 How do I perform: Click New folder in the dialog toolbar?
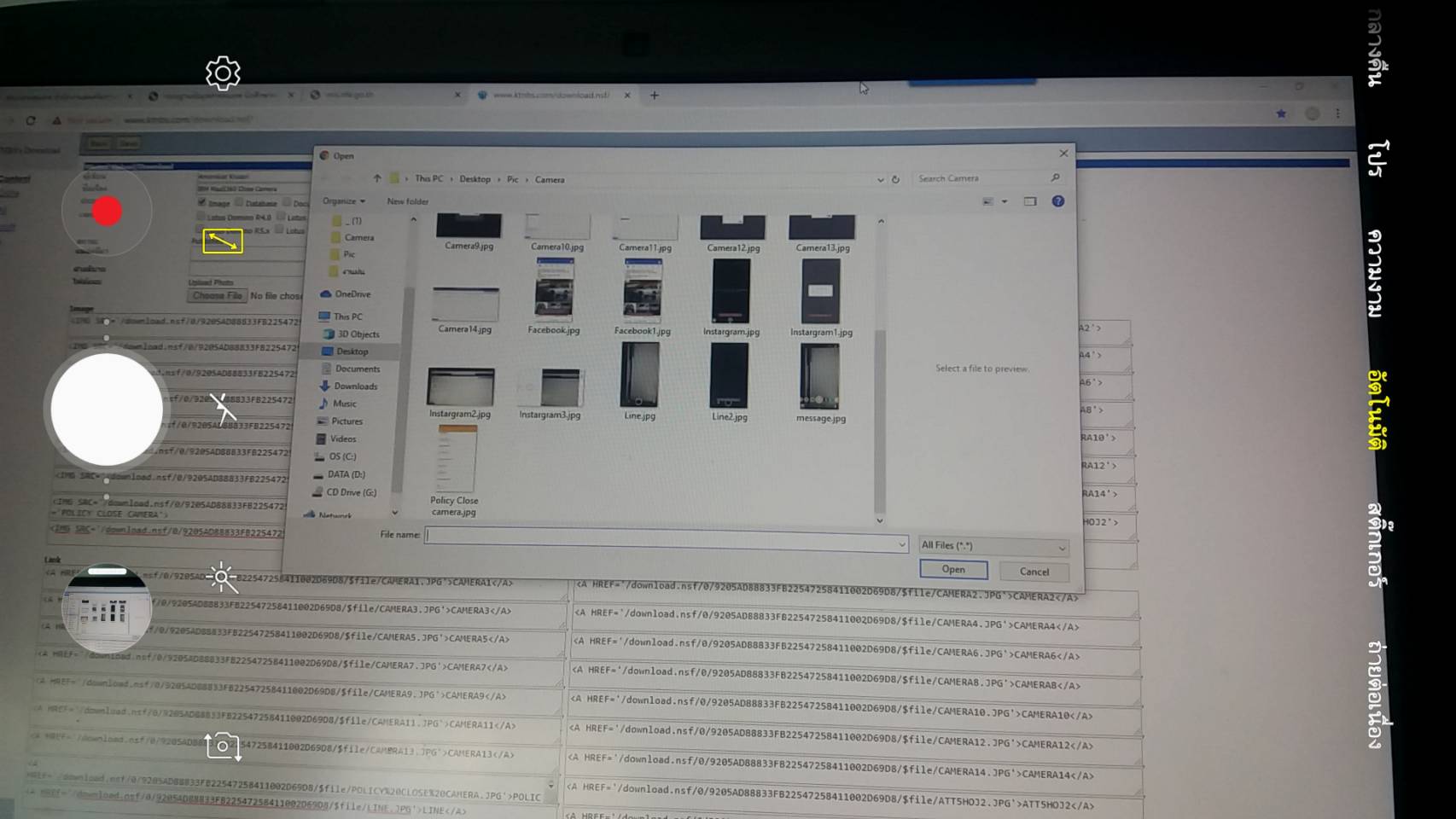pyautogui.click(x=408, y=201)
